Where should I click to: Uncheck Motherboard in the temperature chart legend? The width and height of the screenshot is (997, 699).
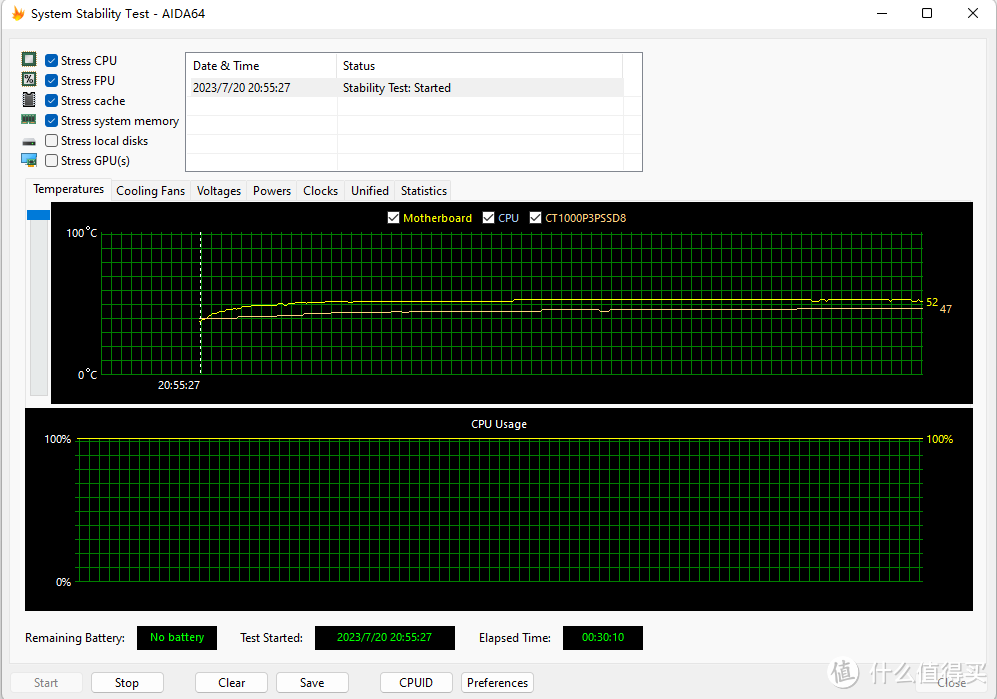click(393, 217)
